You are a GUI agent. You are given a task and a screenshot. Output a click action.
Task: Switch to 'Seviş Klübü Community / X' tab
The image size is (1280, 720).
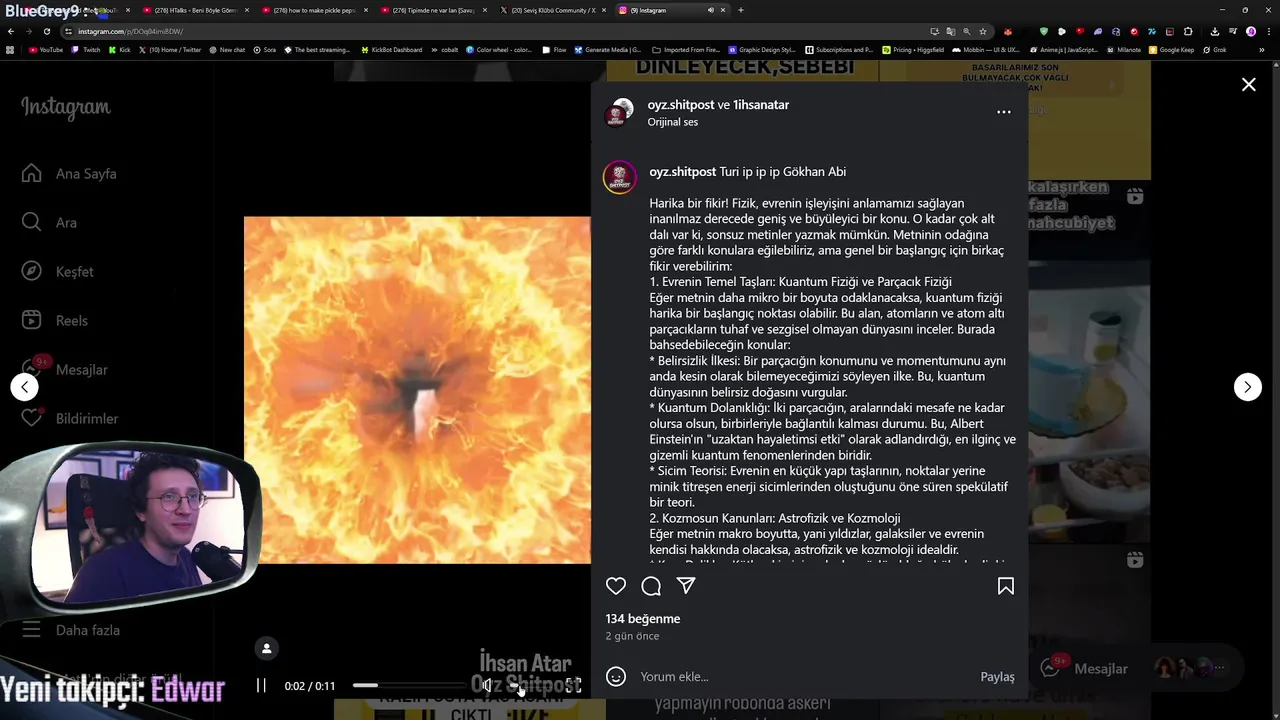(553, 10)
